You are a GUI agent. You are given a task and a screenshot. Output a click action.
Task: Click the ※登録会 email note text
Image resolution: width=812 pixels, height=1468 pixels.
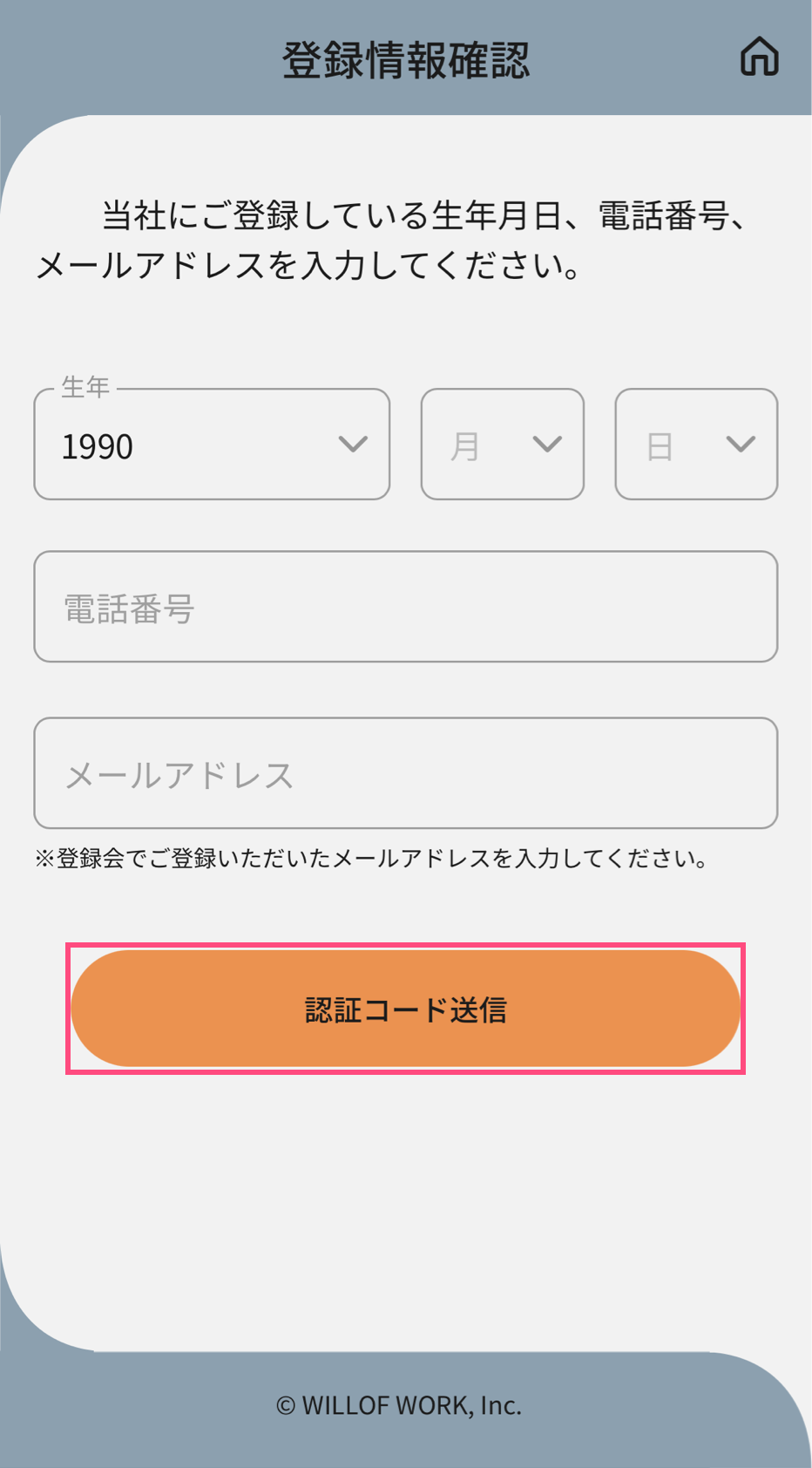pyautogui.click(x=371, y=859)
